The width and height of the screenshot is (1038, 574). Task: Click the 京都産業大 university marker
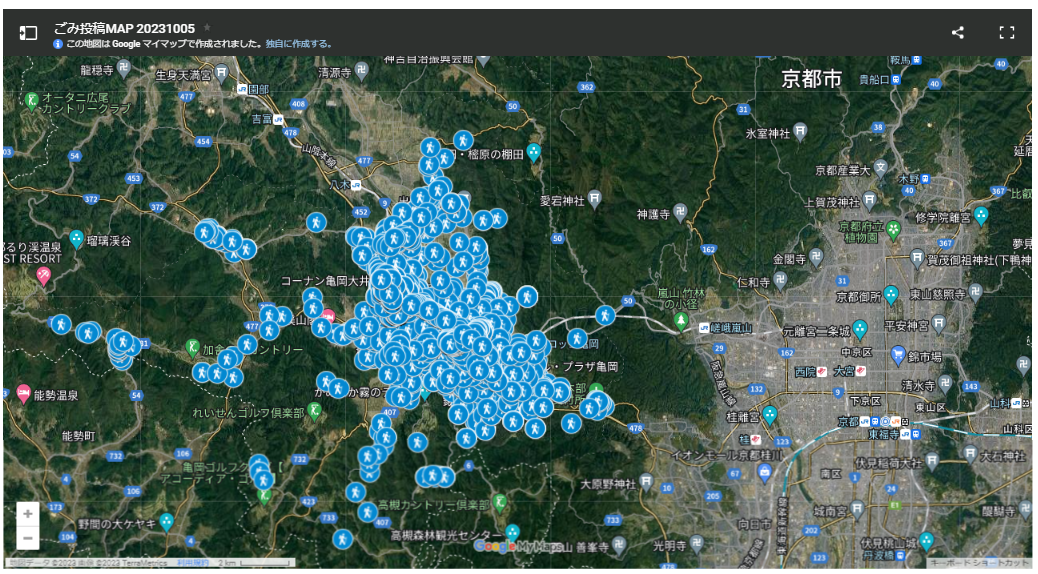[x=880, y=167]
